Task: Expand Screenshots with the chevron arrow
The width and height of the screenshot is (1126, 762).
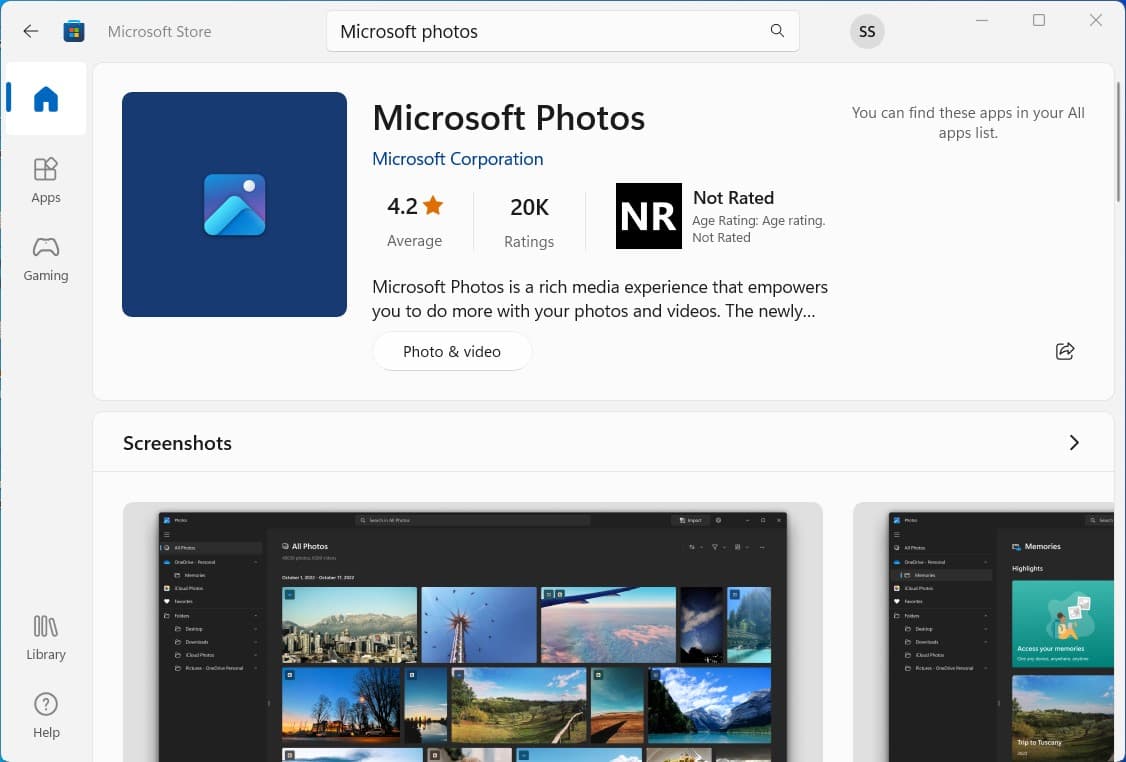Action: point(1074,443)
